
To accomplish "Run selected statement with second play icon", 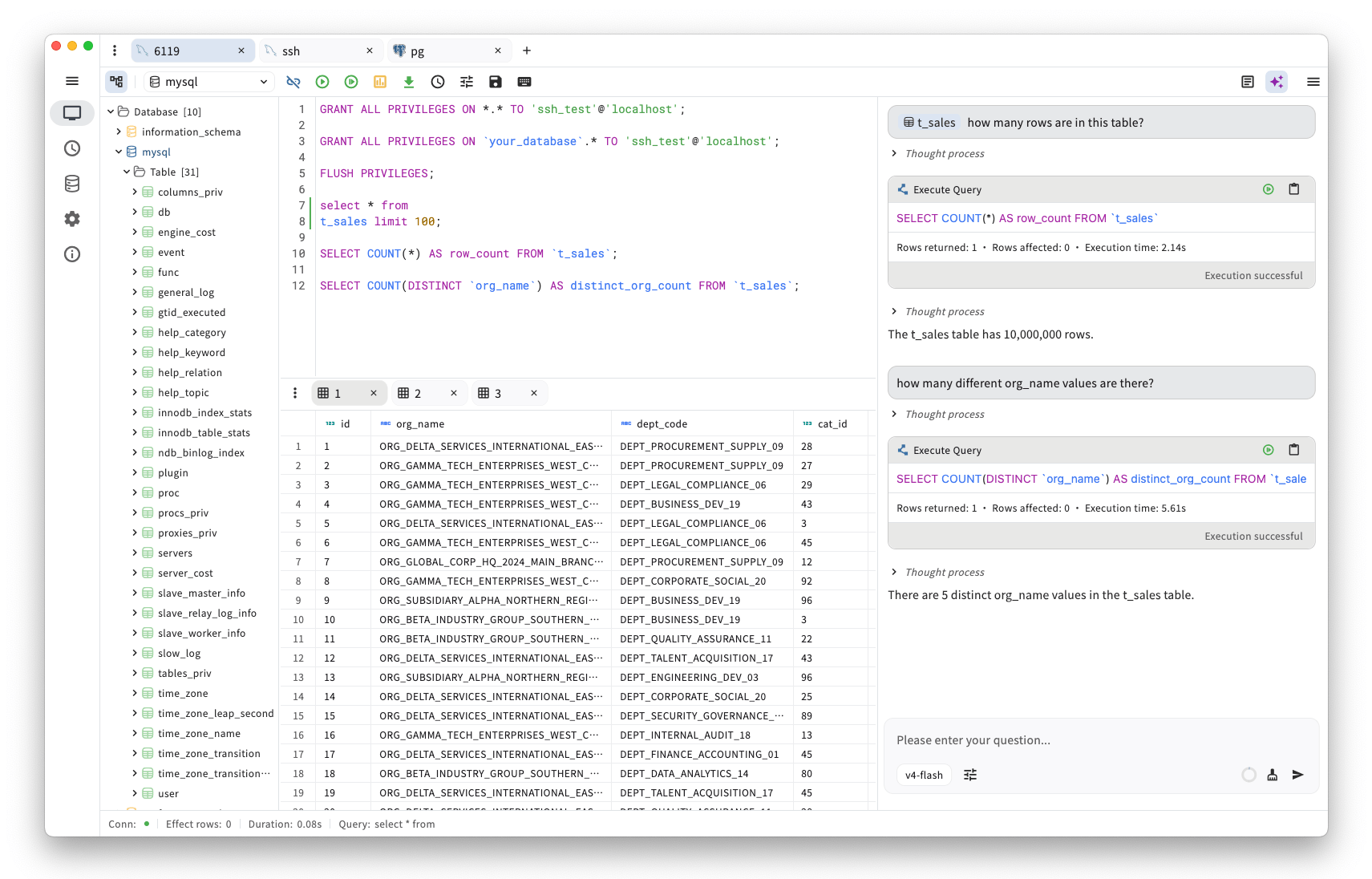I will coord(351,82).
